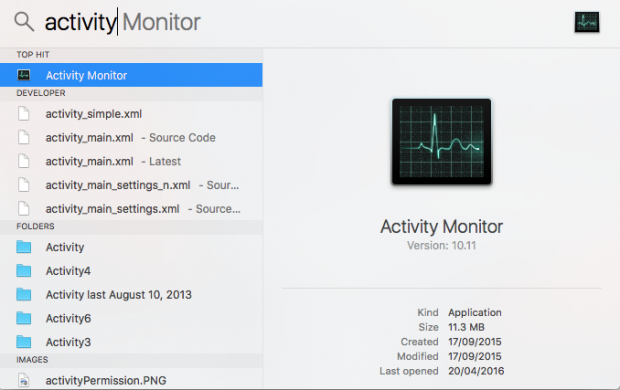This screenshot has height=390, width=620.
Task: Click the file icon for activity_main_settings_n.xml
Action: tap(24, 185)
